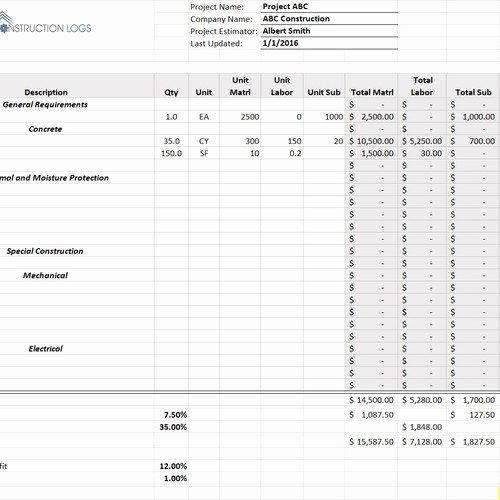The height and width of the screenshot is (500, 500).
Task: Select the 7.50% rate cell
Action: (x=171, y=415)
